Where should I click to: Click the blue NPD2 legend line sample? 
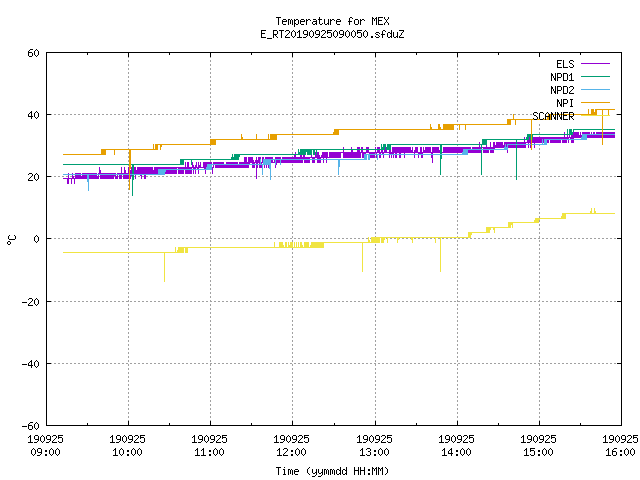pyautogui.click(x=595, y=90)
